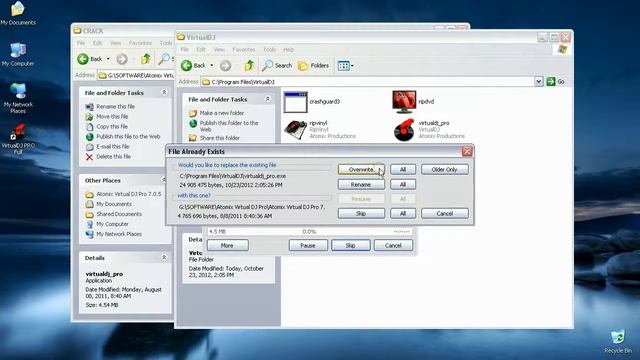Collapse File and Folder Tasks in VirtualDJ window
This screenshot has width=640, height=360.
[x=268, y=99]
